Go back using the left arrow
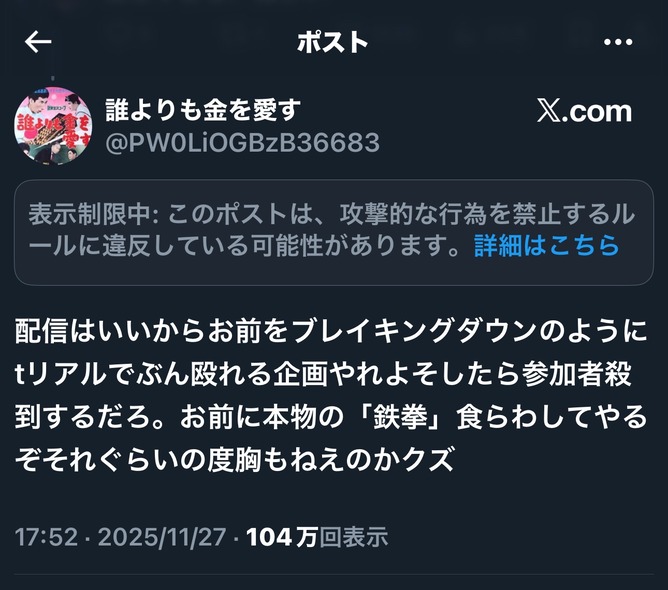 (38, 42)
